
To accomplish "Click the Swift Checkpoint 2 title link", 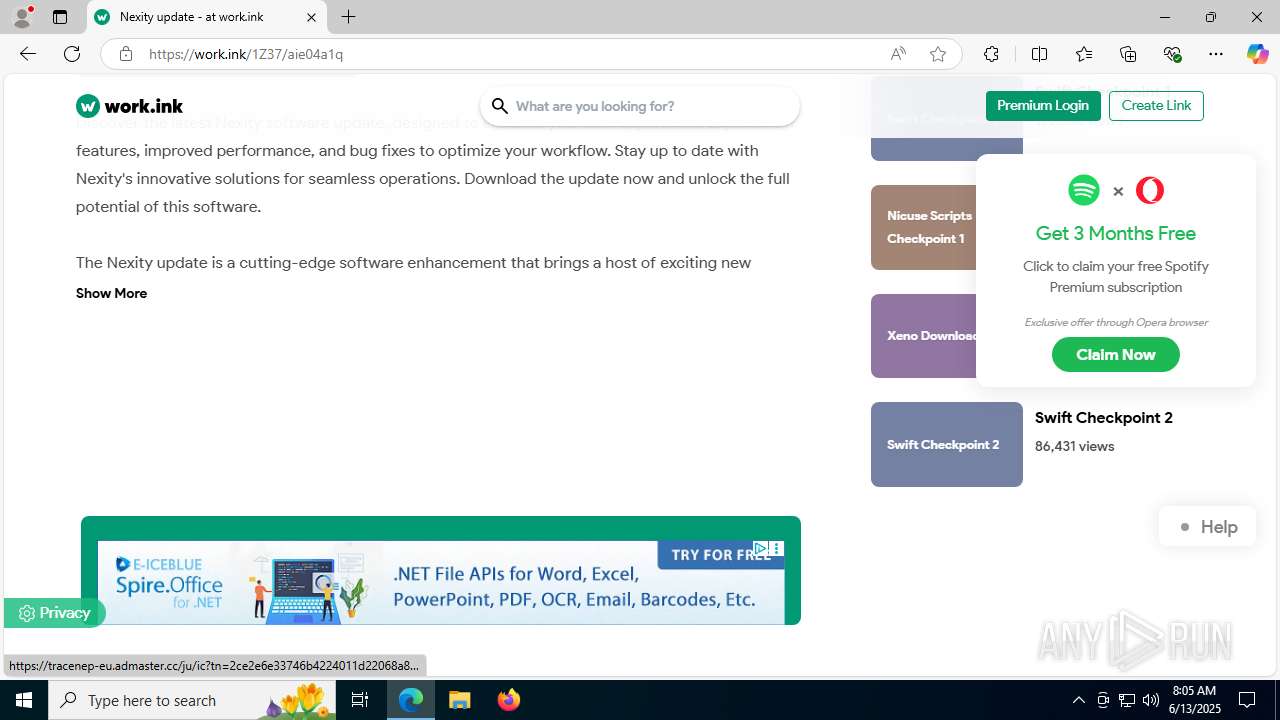I will point(1104,418).
